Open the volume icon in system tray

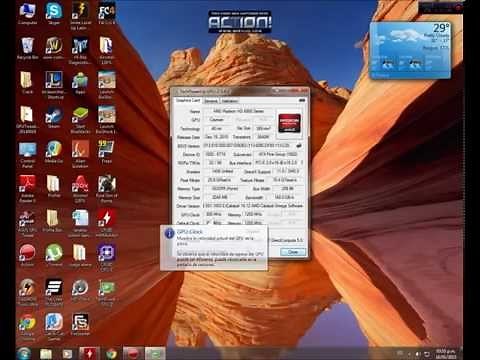(x=417, y=354)
